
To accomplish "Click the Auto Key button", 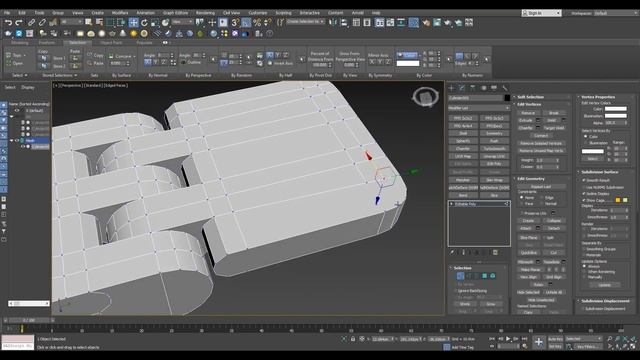I will pyautogui.click(x=555, y=339).
